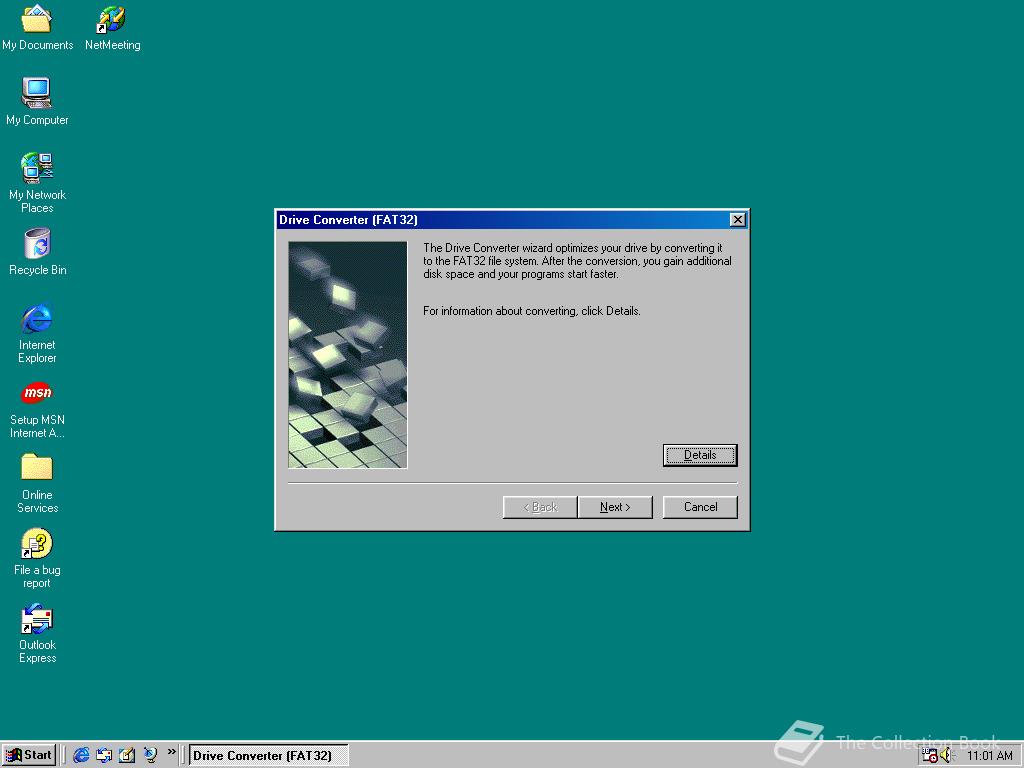Select the Drive Converter taskbar button
Viewport: 1024px width, 768px height.
click(267, 755)
